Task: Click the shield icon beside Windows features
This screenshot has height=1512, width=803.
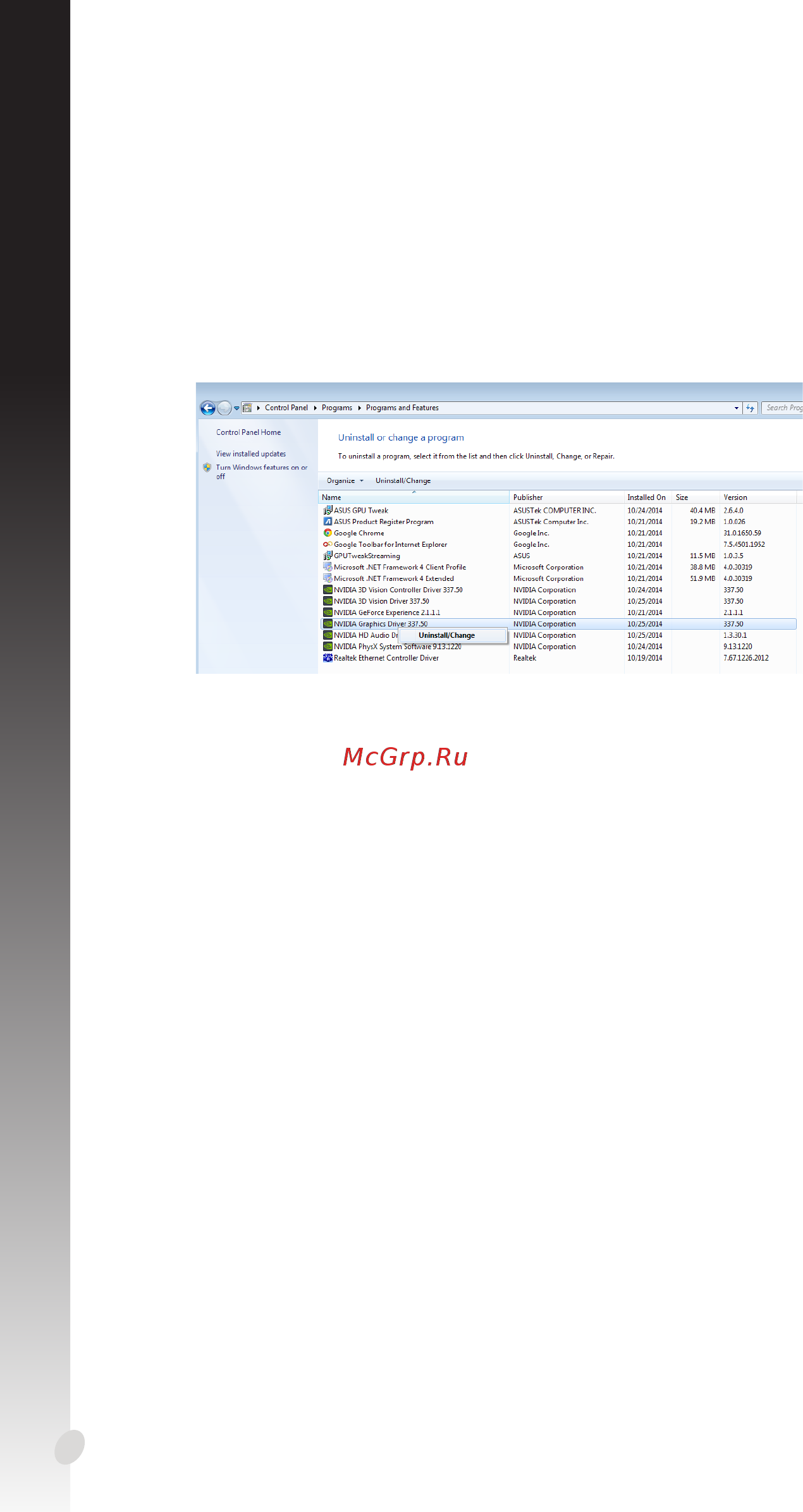Action: click(207, 468)
